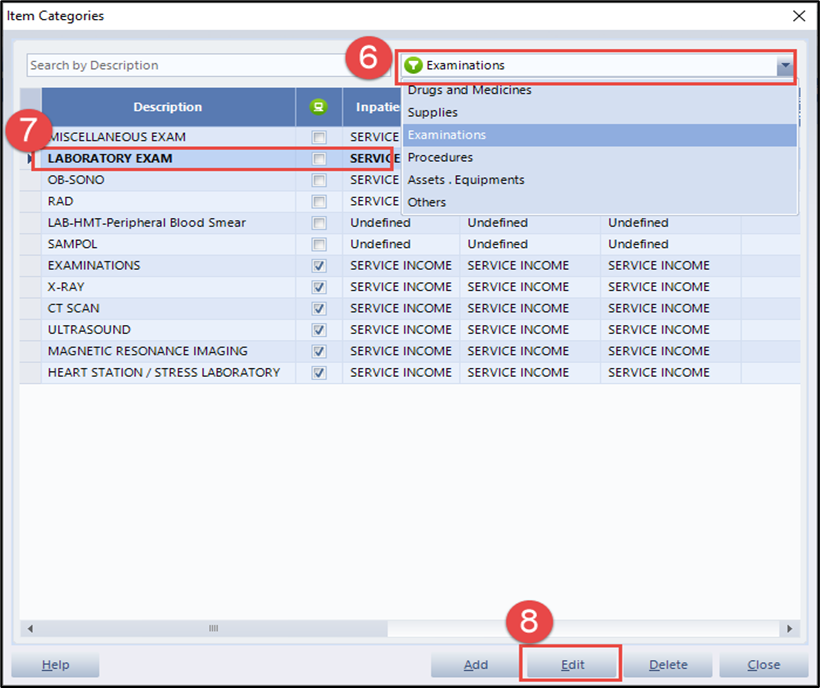The width and height of the screenshot is (820, 688).
Task: Enable checkbox for SAMPOL row
Action: pos(319,244)
